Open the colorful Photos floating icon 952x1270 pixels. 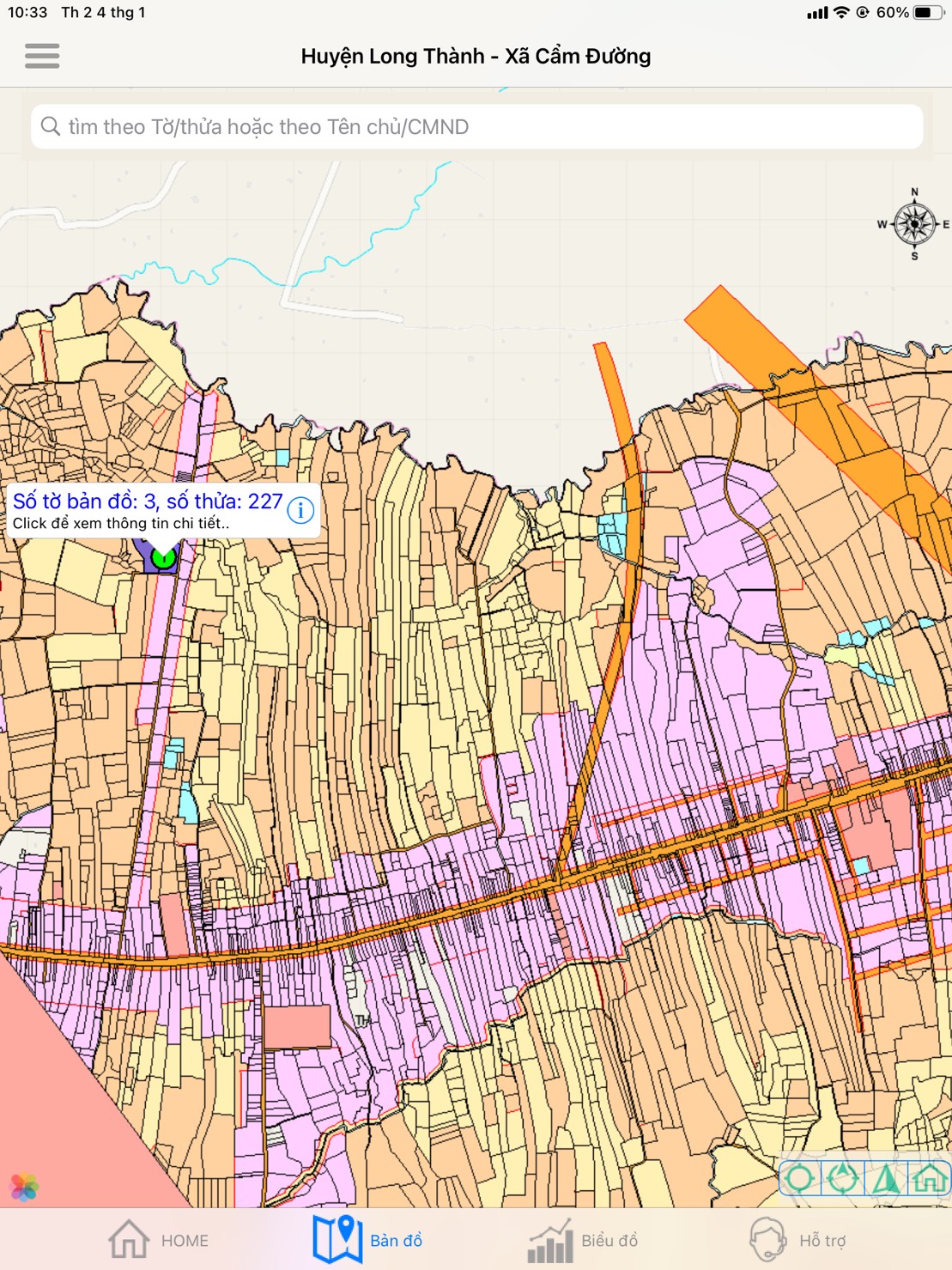coord(24,1188)
